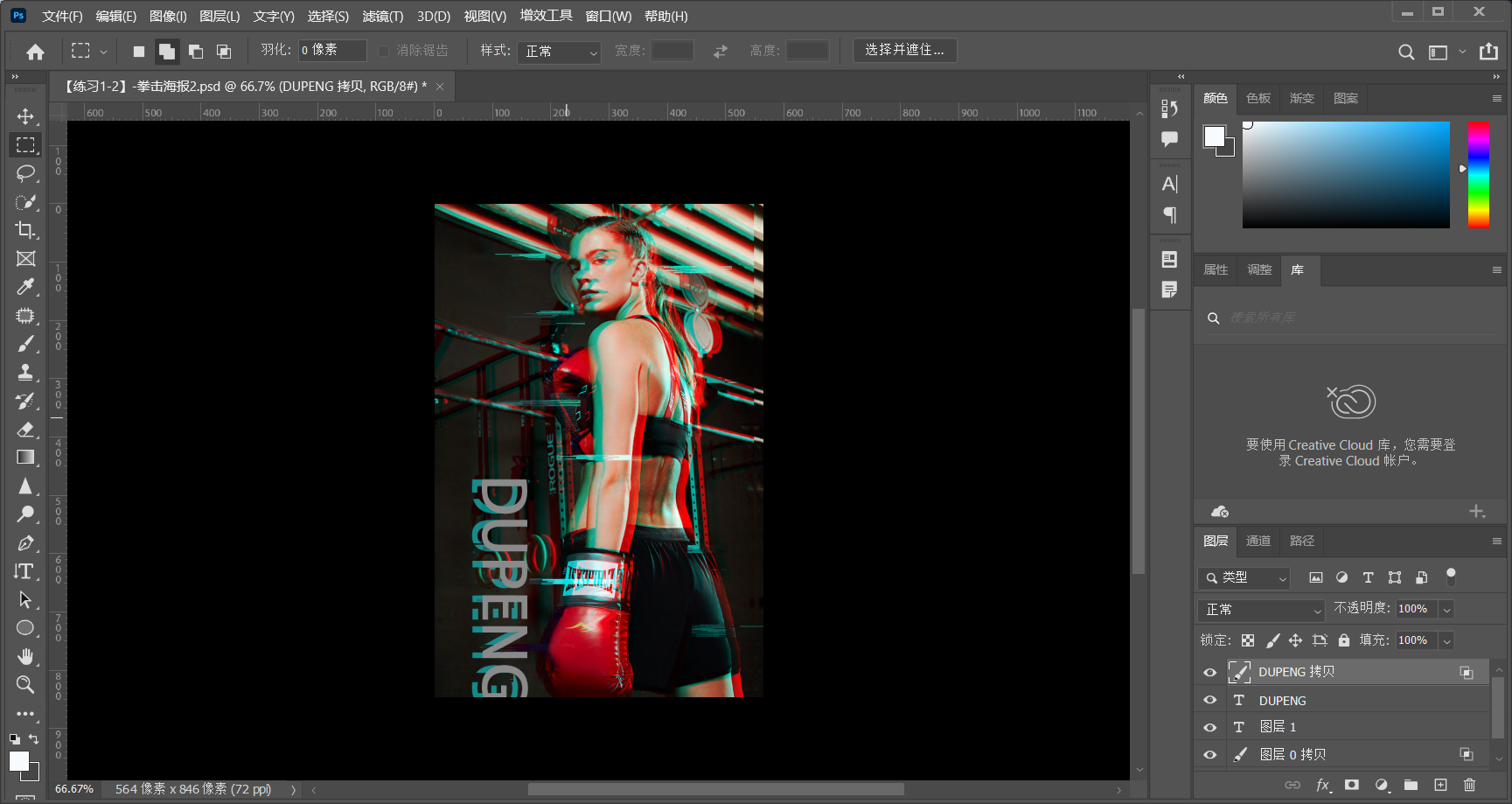This screenshot has height=804, width=1512.
Task: Select the Brush tool
Action: click(x=25, y=344)
